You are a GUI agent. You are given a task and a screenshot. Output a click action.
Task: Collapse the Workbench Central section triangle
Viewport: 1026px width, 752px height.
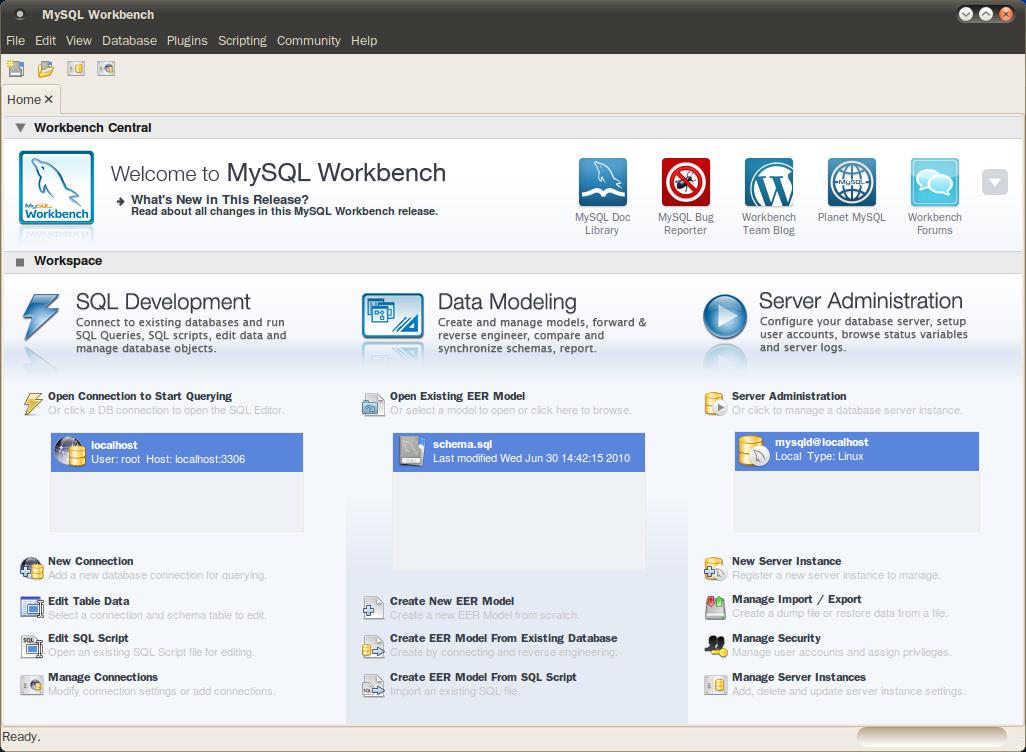pyautogui.click(x=20, y=128)
